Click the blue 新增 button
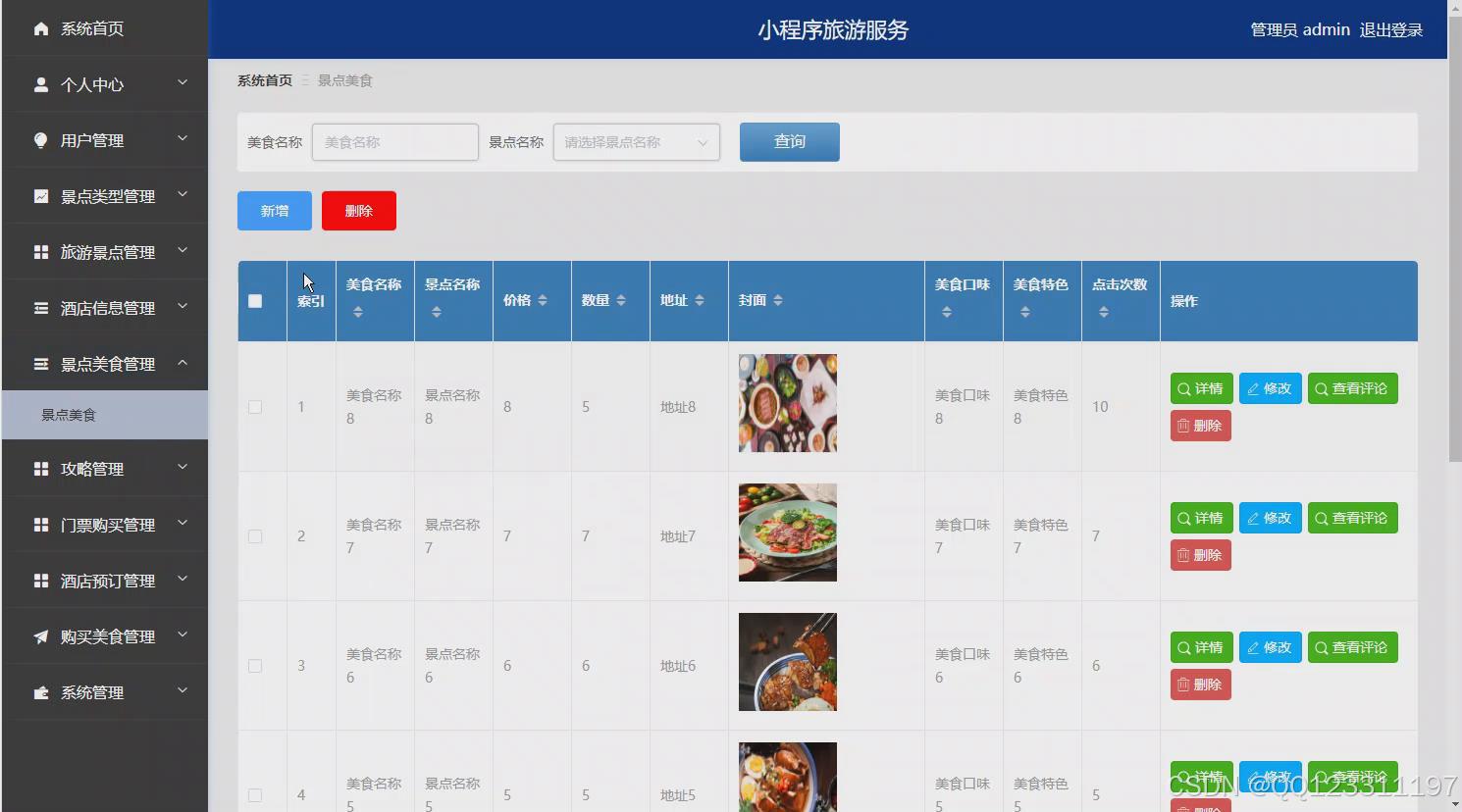The image size is (1462, 812). 275,211
